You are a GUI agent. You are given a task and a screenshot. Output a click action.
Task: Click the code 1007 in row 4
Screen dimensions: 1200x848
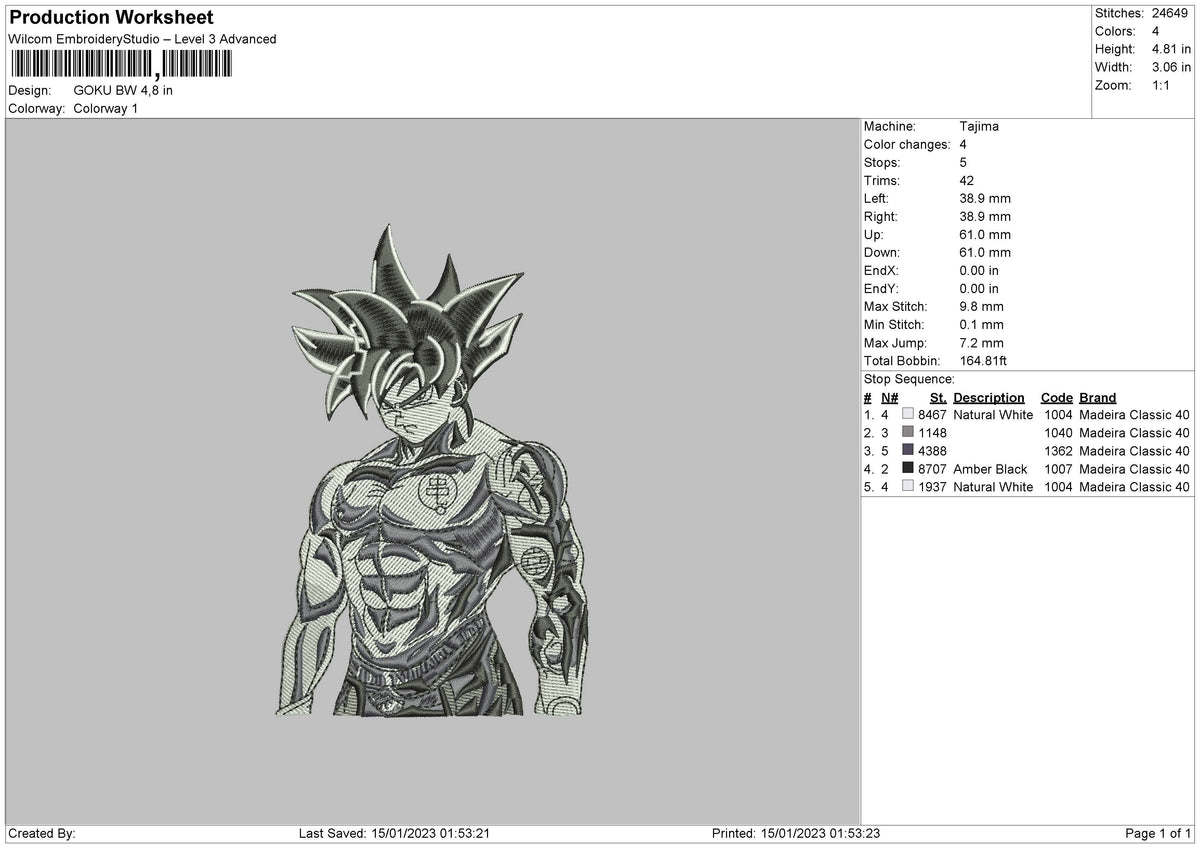pyautogui.click(x=1058, y=469)
